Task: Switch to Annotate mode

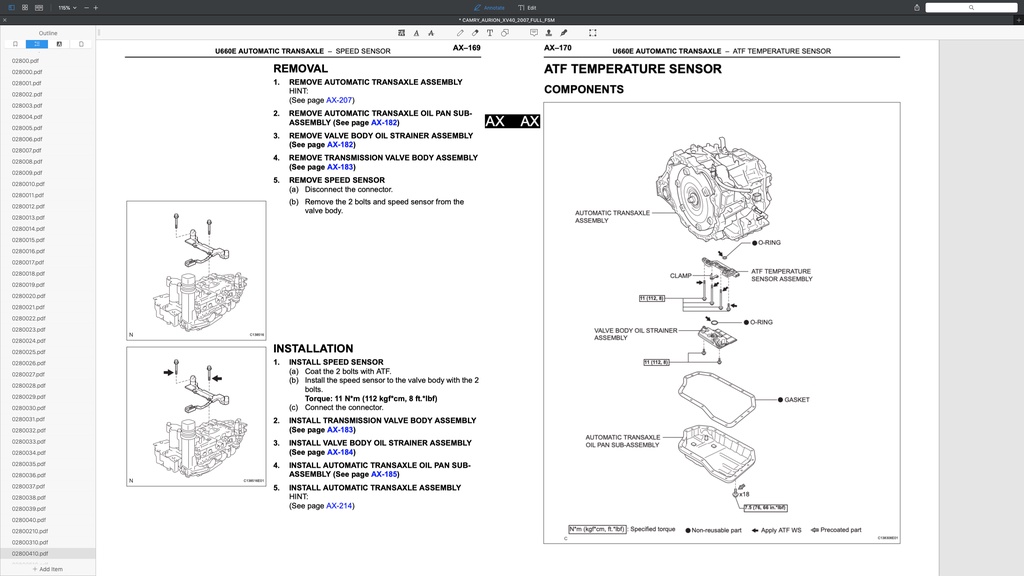Action: tap(489, 8)
